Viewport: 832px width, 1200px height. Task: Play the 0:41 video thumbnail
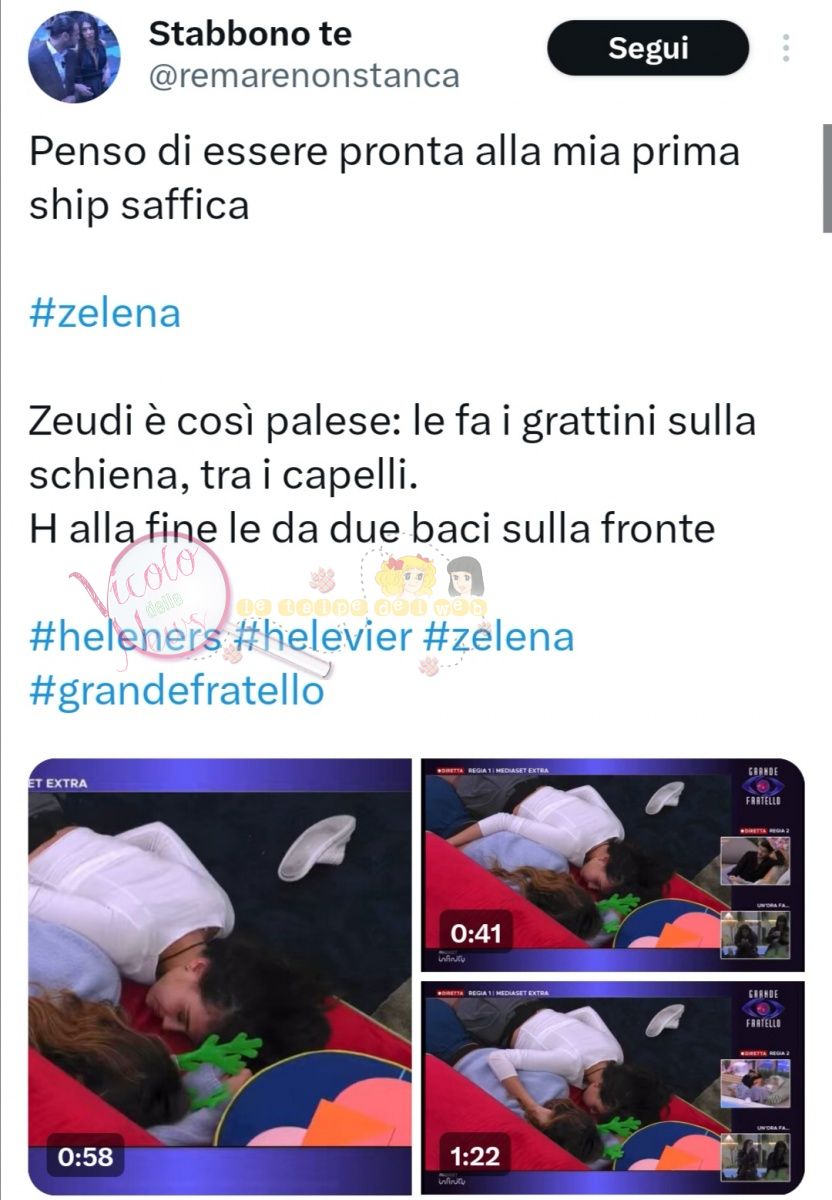612,865
